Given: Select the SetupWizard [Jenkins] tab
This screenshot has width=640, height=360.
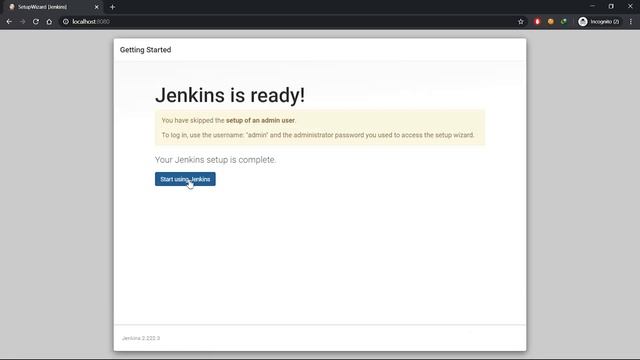Looking at the screenshot, I should 53,7.
